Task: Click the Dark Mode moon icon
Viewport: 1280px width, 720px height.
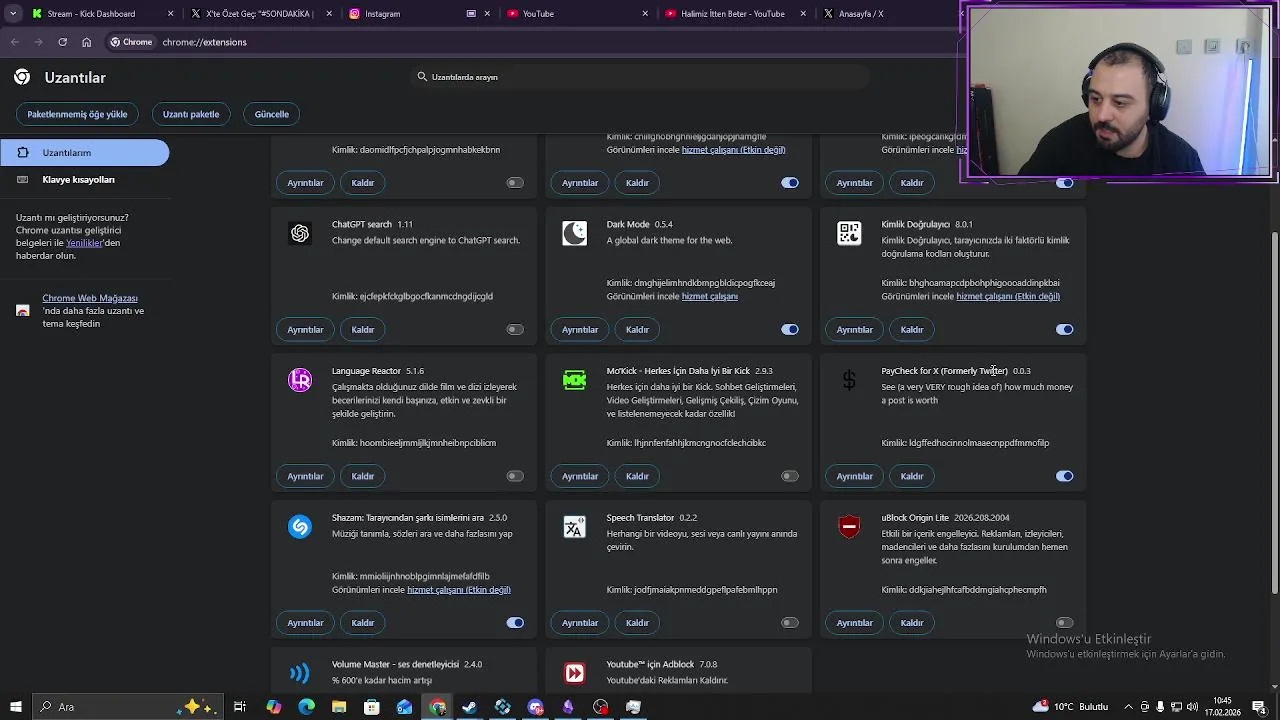Action: pyautogui.click(x=574, y=233)
